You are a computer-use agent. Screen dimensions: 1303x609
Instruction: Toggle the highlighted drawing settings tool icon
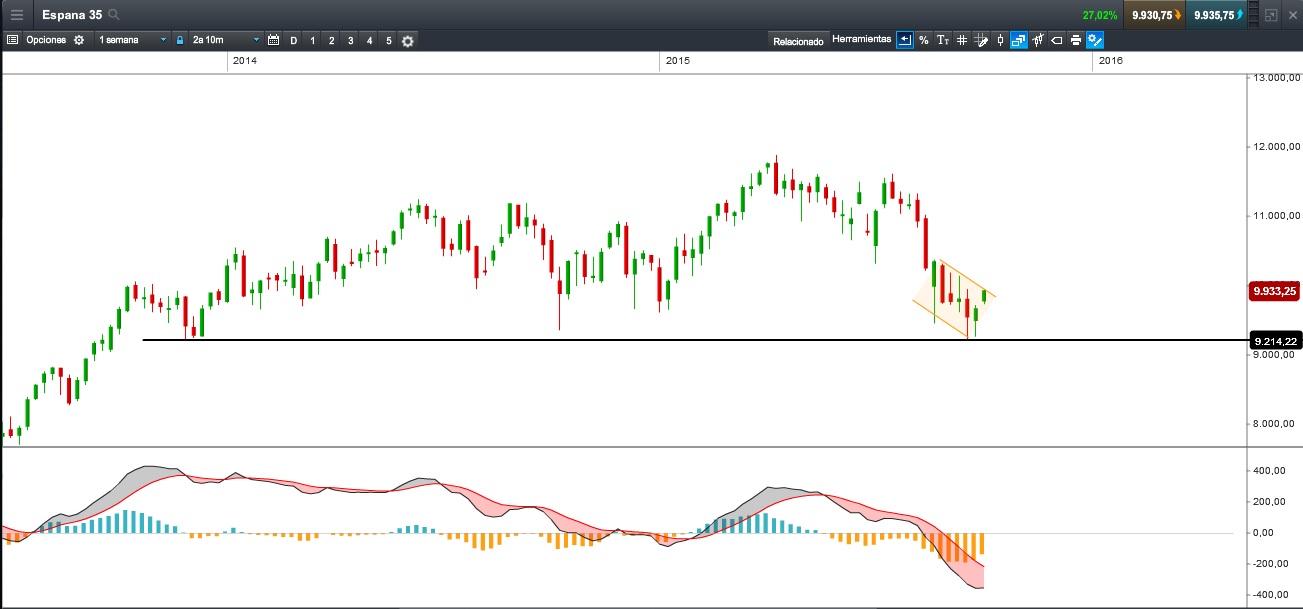point(1095,41)
